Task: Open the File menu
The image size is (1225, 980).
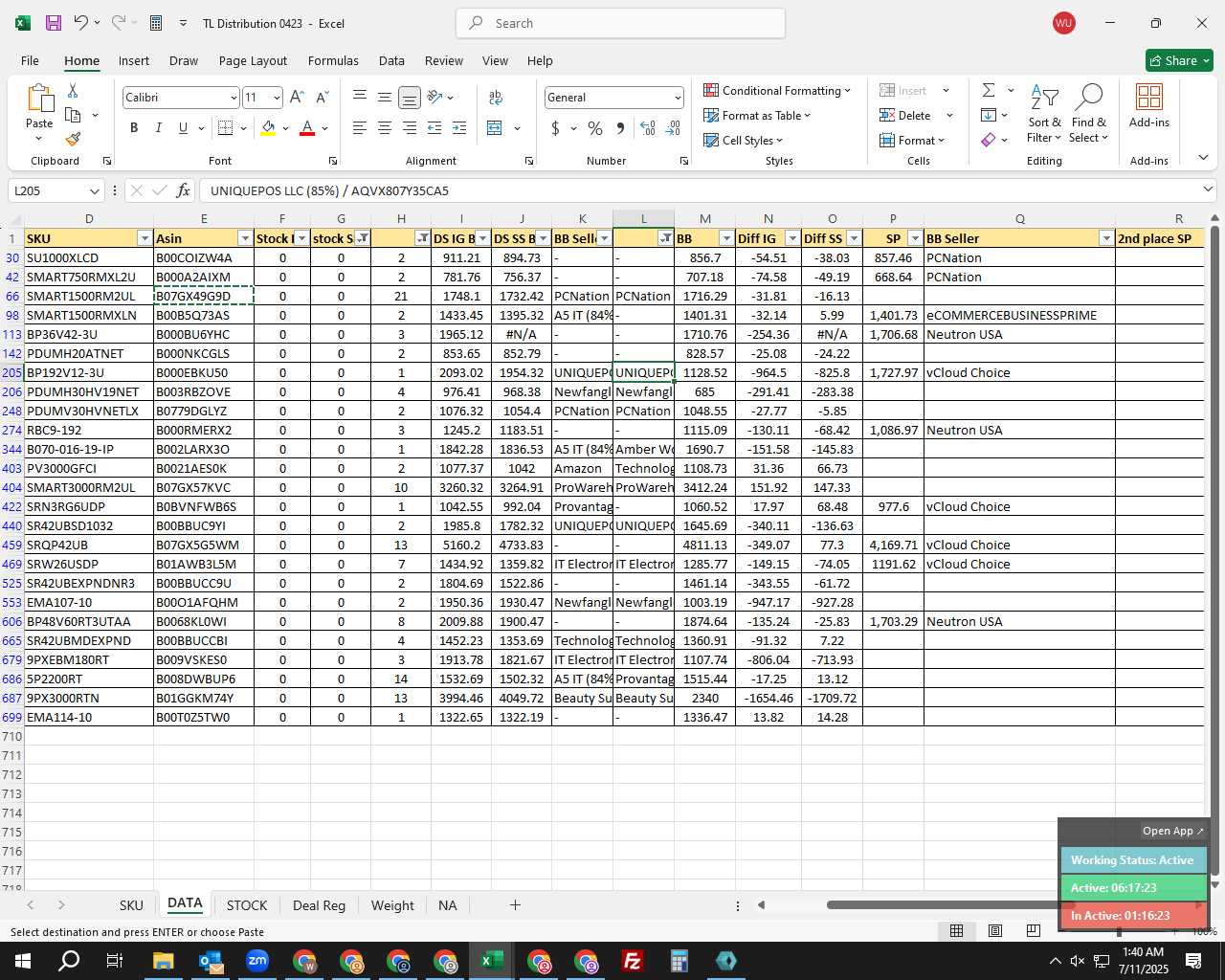Action: point(30,60)
